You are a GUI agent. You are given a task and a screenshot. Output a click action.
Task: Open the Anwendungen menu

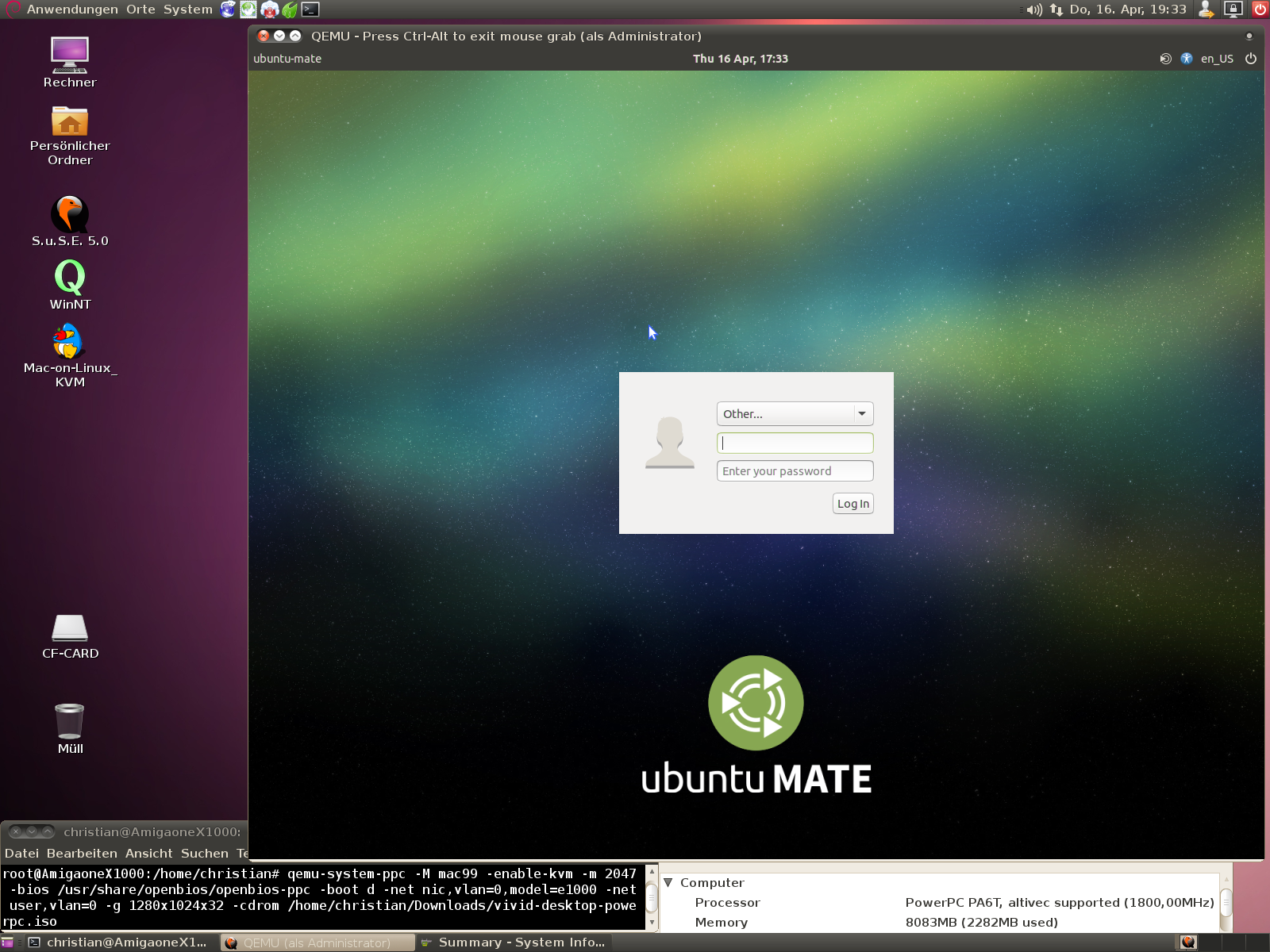[x=75, y=10]
